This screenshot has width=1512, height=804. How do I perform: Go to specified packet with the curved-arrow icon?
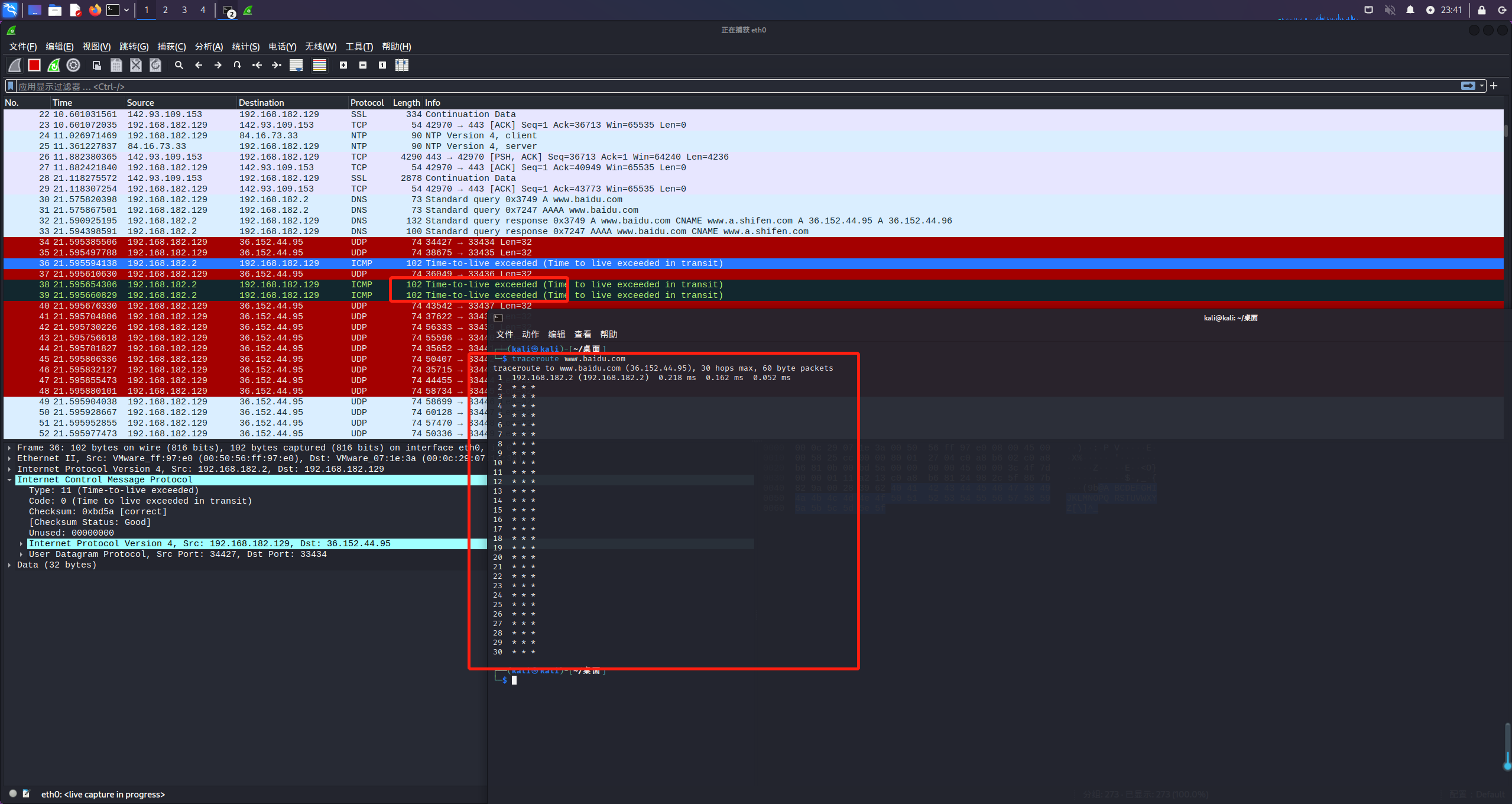pos(238,65)
